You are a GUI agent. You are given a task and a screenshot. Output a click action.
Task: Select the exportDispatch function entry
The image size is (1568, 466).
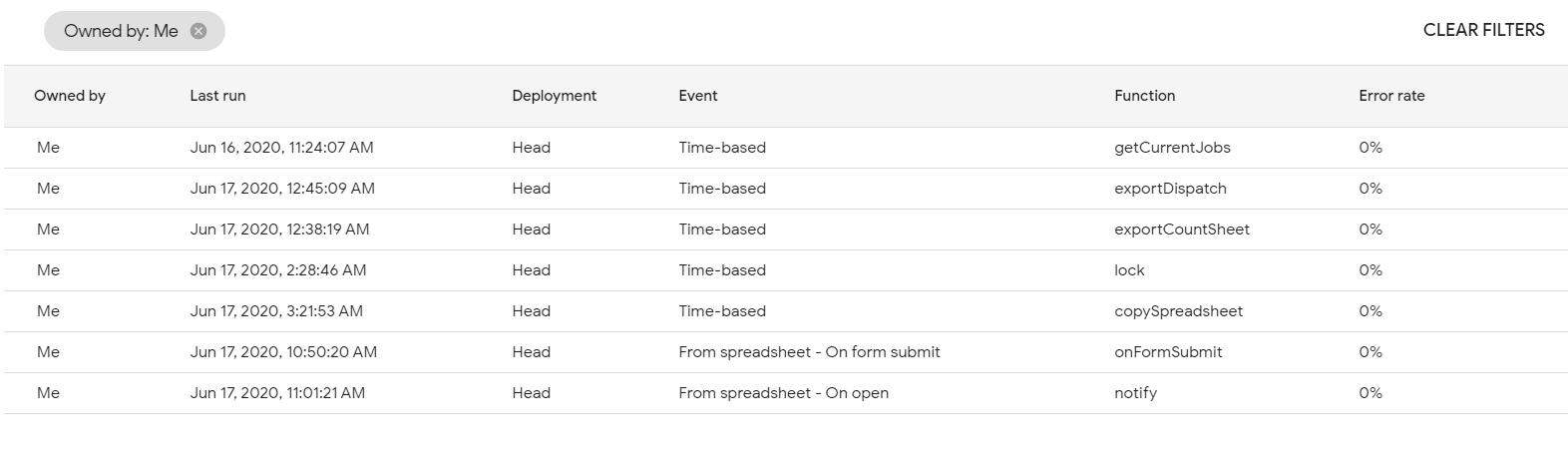pos(1170,189)
